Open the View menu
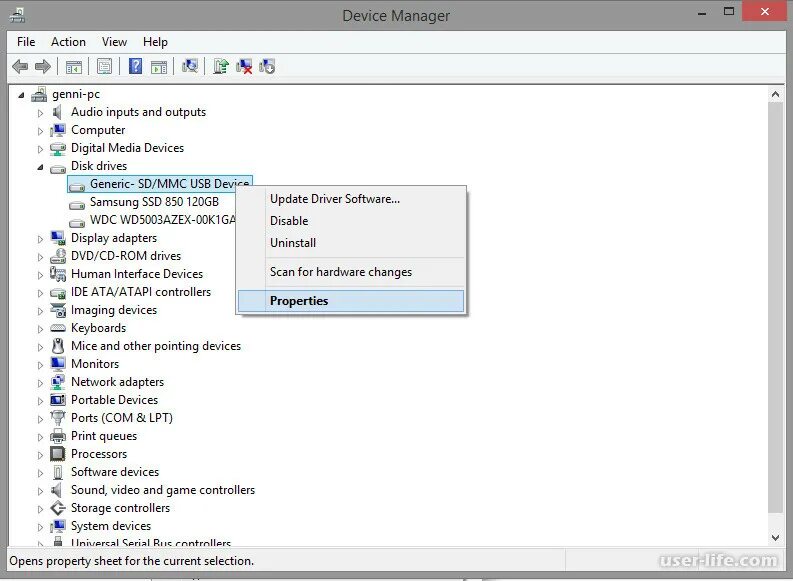The image size is (793, 581). (x=114, y=42)
